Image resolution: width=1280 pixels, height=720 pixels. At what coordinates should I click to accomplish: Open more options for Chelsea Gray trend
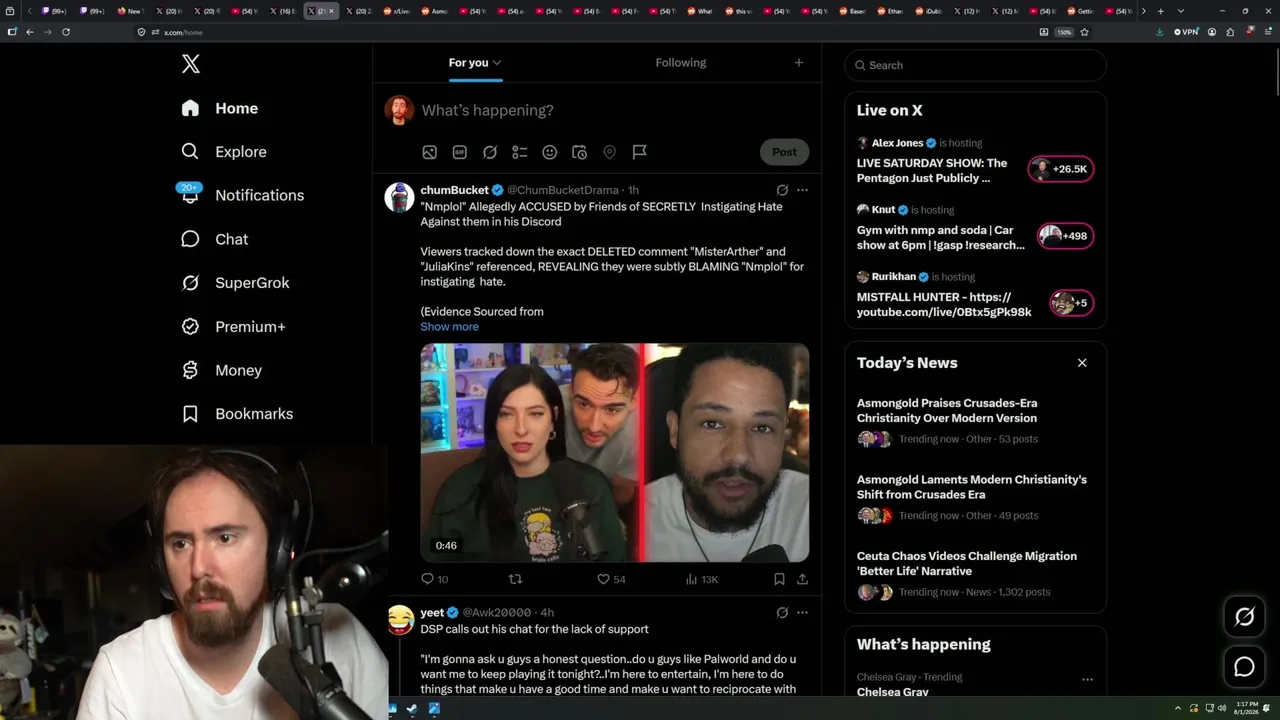1087,680
